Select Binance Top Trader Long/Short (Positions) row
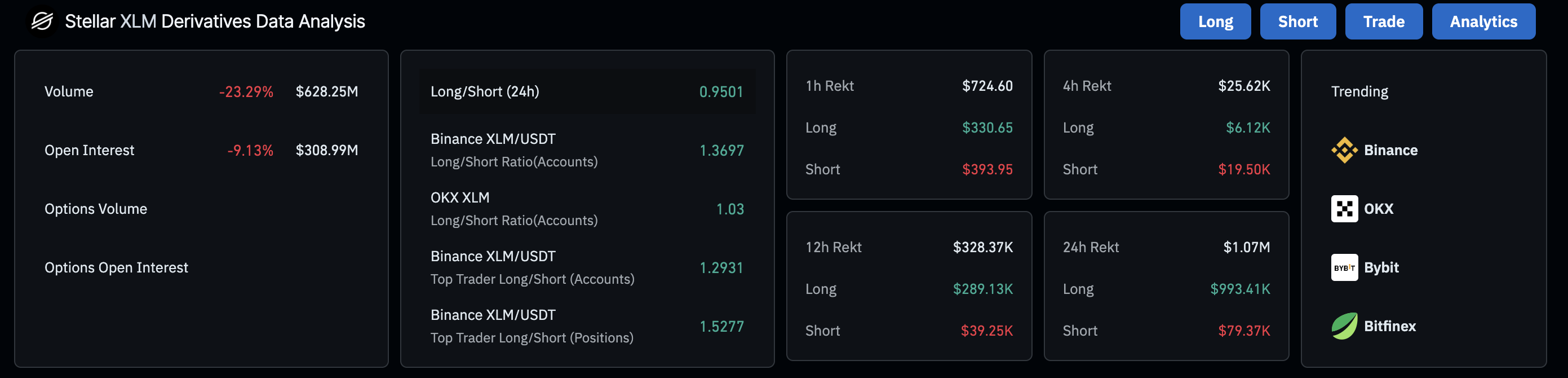This screenshot has width=1568, height=378. (587, 326)
